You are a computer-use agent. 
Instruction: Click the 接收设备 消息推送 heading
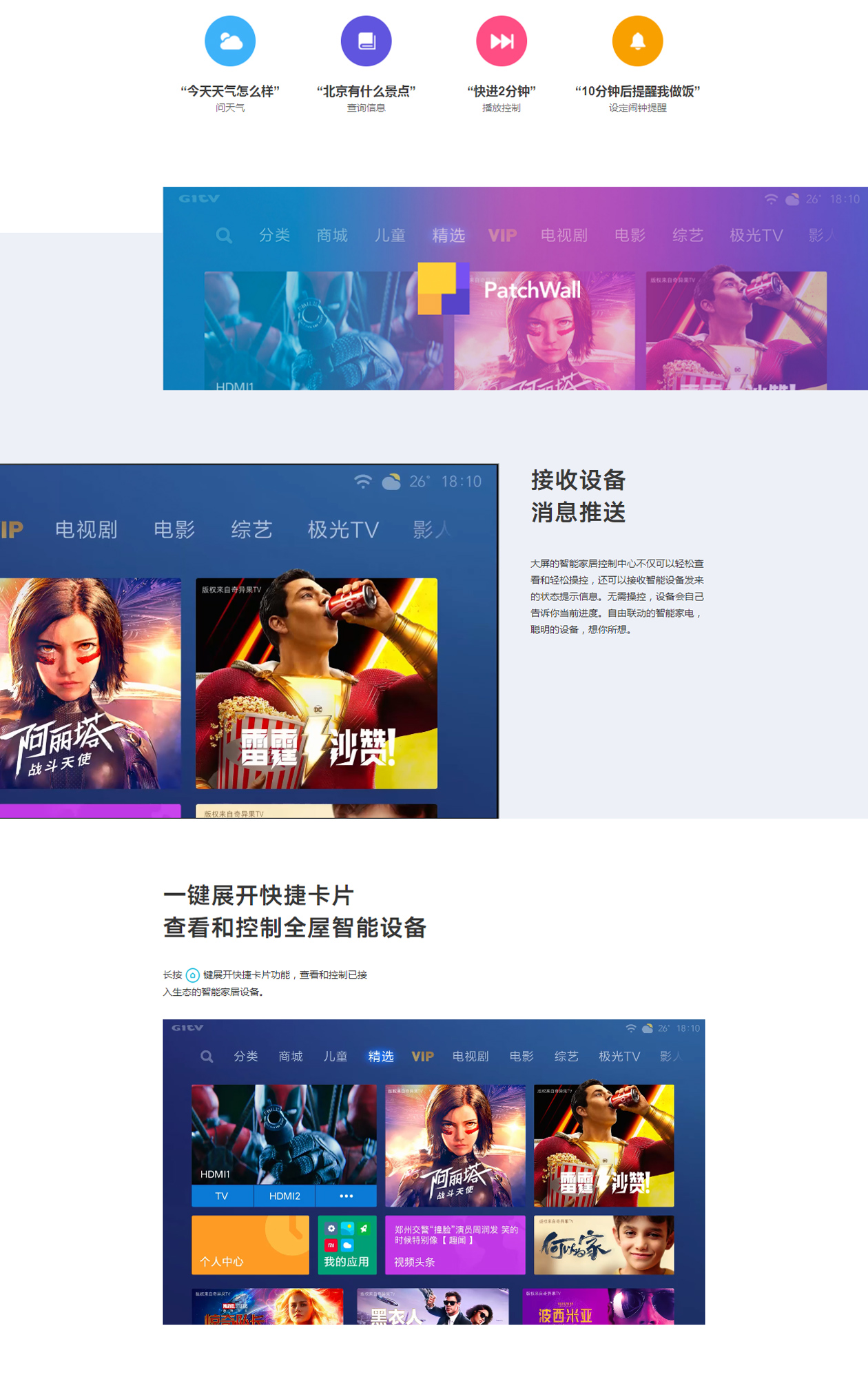[x=578, y=496]
